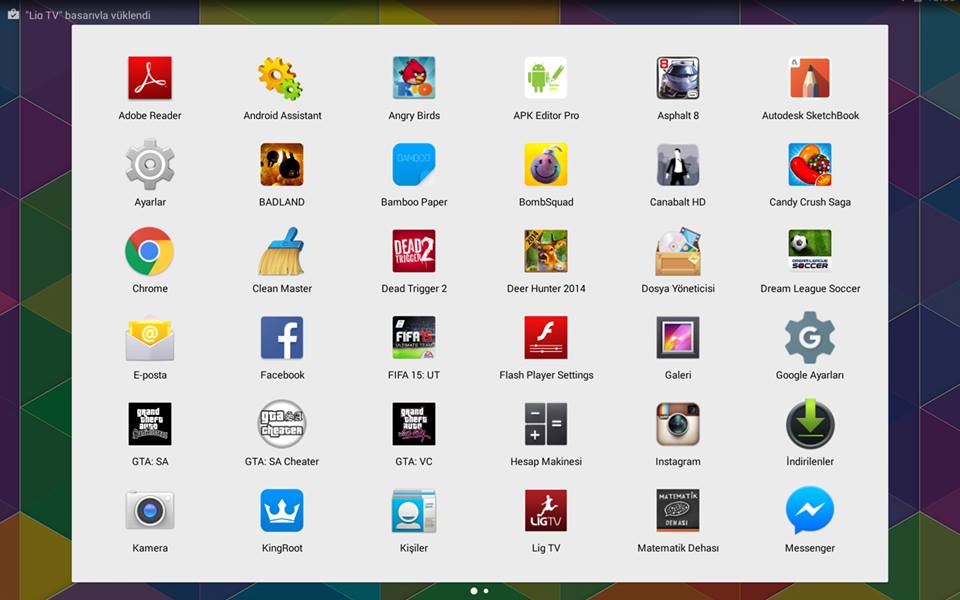This screenshot has height=600, width=960.
Task: Tap "Lig TV" başarıyla yüklendi notification text
Action: [88, 15]
